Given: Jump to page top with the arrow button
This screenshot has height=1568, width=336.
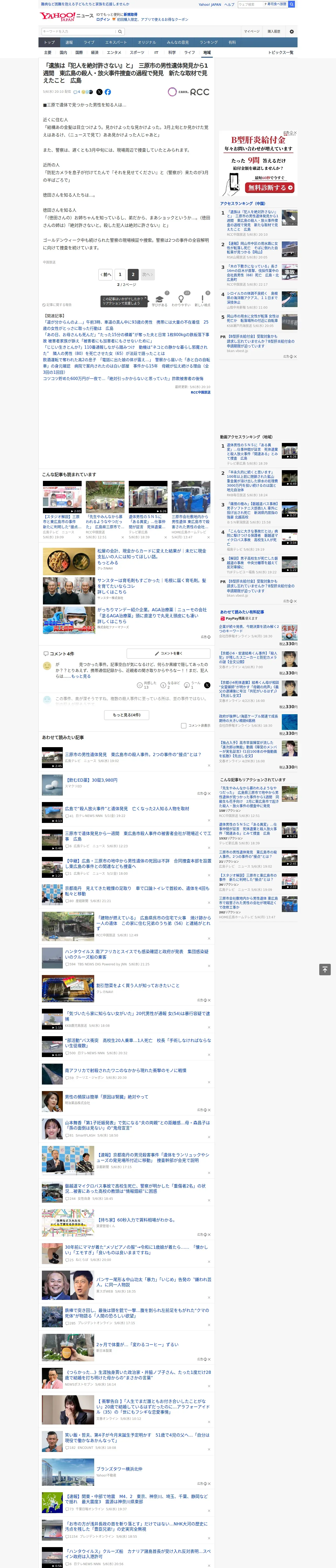Looking at the screenshot, I should (x=325, y=970).
